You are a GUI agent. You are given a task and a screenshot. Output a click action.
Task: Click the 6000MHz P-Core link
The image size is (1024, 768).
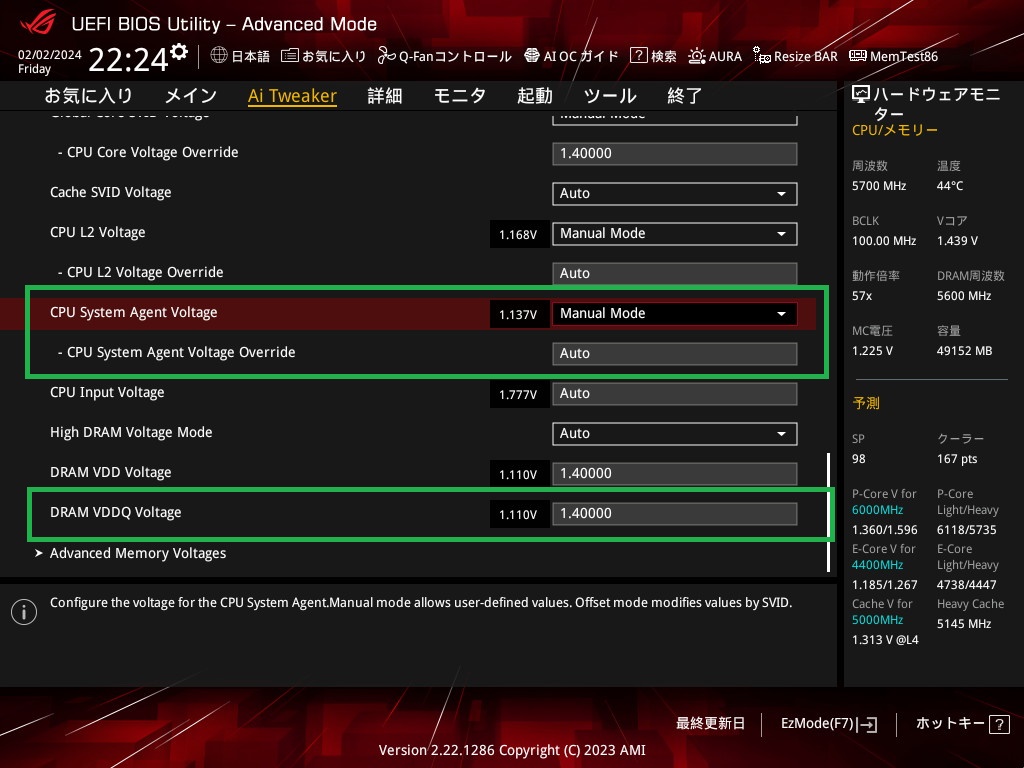pyautogui.click(x=877, y=510)
